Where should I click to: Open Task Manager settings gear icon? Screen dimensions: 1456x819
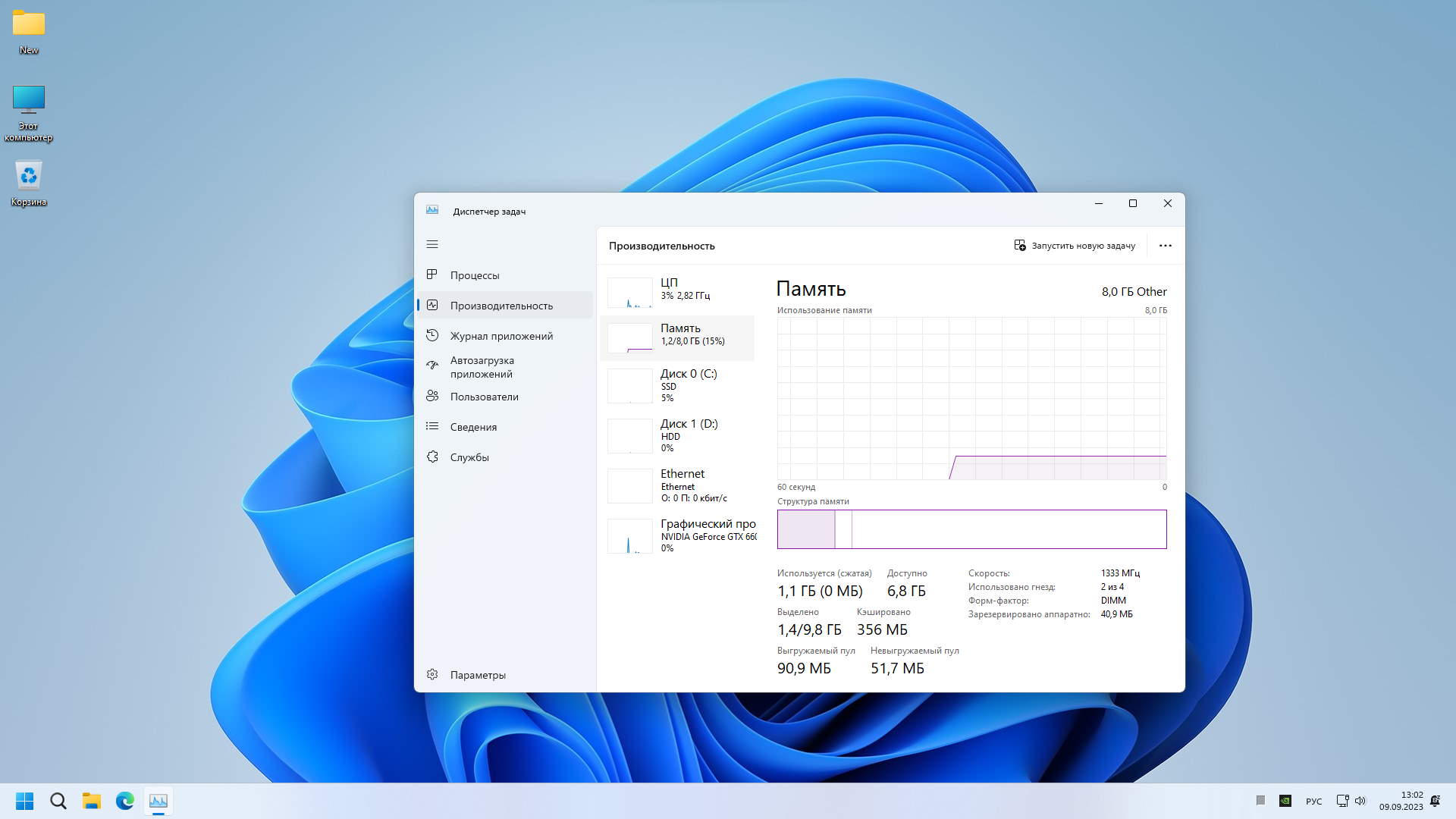(x=432, y=674)
